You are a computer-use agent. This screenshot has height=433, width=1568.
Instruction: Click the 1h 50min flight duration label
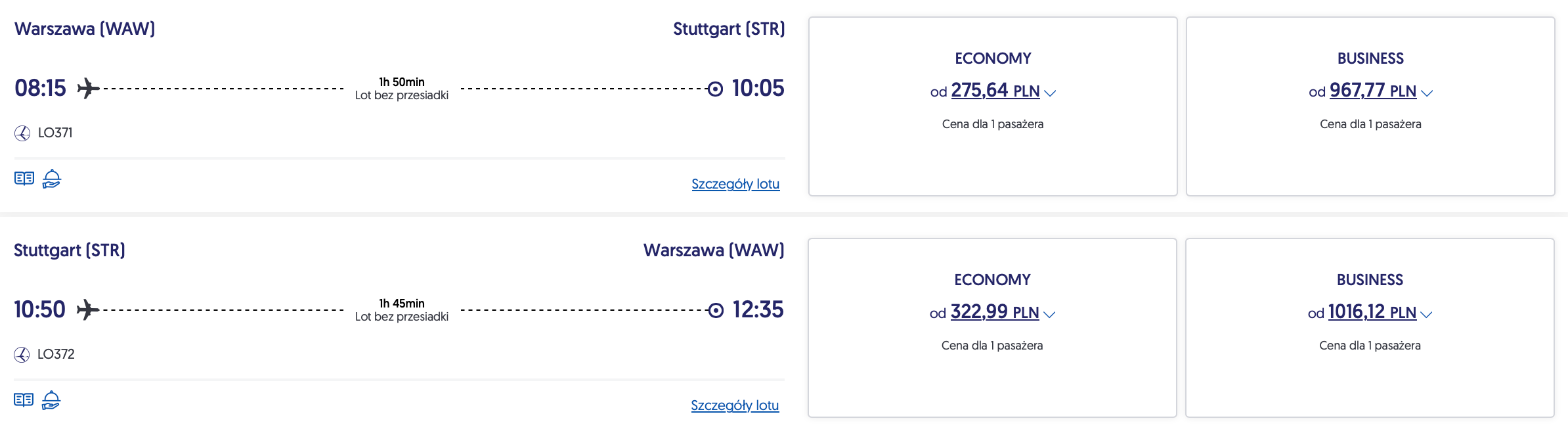pos(402,82)
